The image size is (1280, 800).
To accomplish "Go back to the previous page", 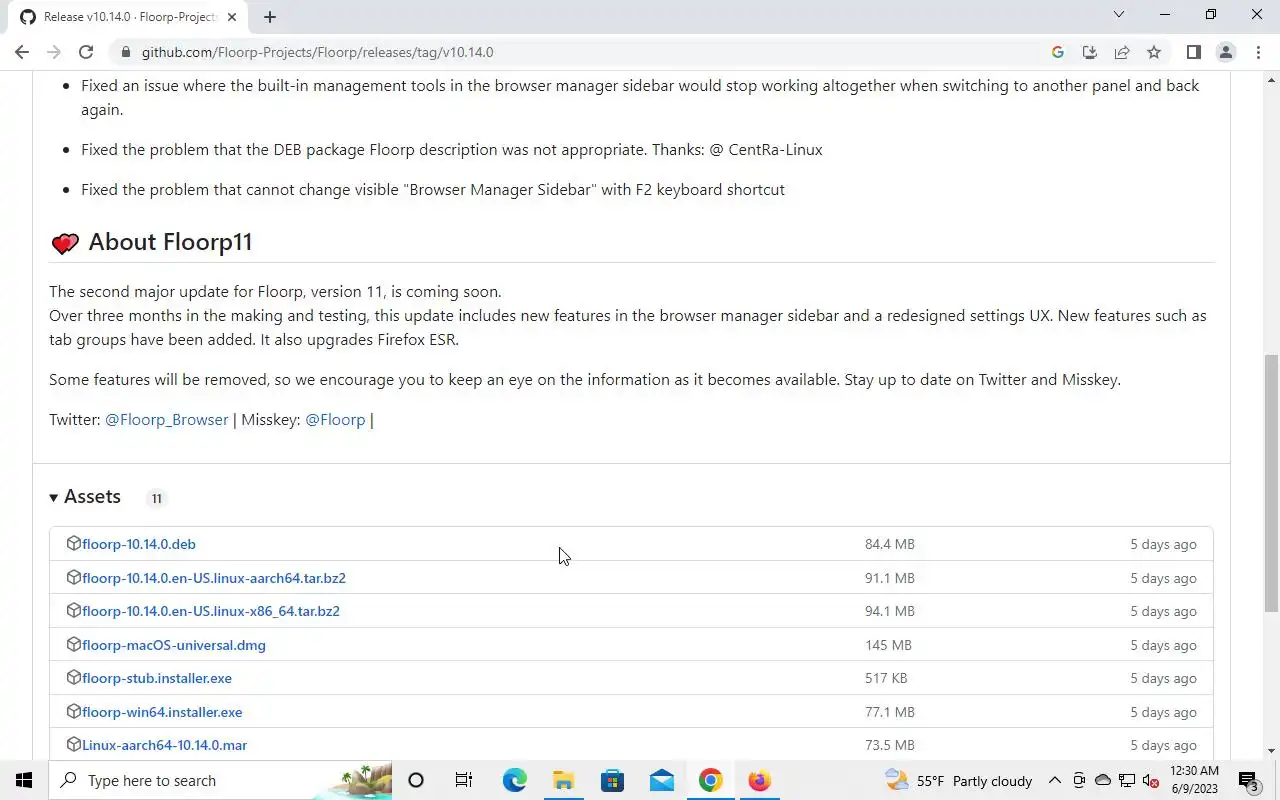I will coord(22,52).
